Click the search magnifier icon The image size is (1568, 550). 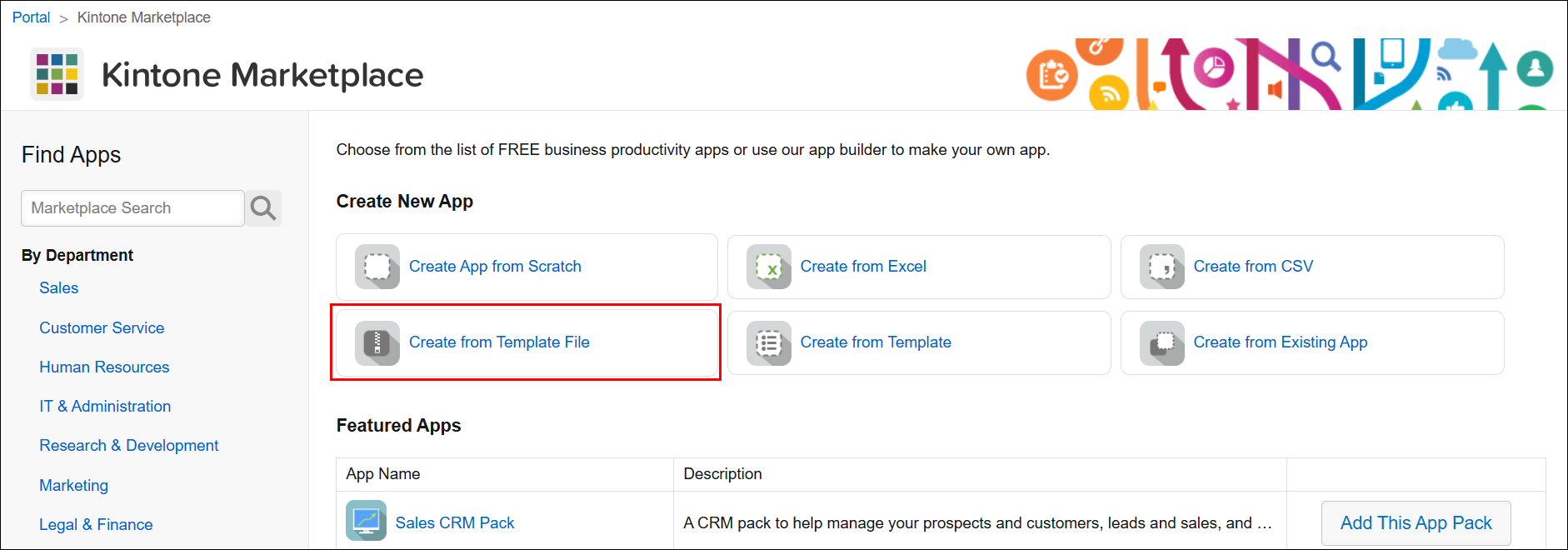coord(263,207)
